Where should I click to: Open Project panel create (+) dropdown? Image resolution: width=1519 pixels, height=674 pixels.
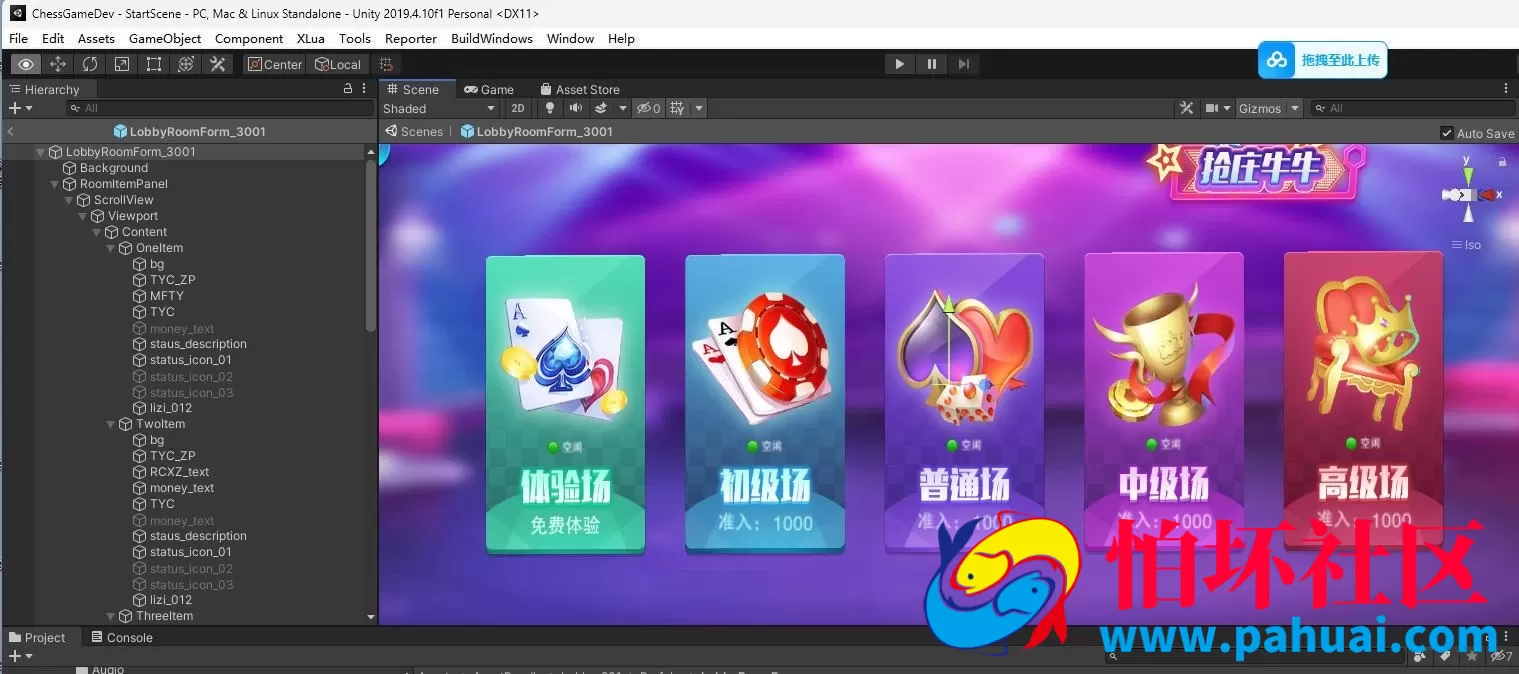click(20, 656)
